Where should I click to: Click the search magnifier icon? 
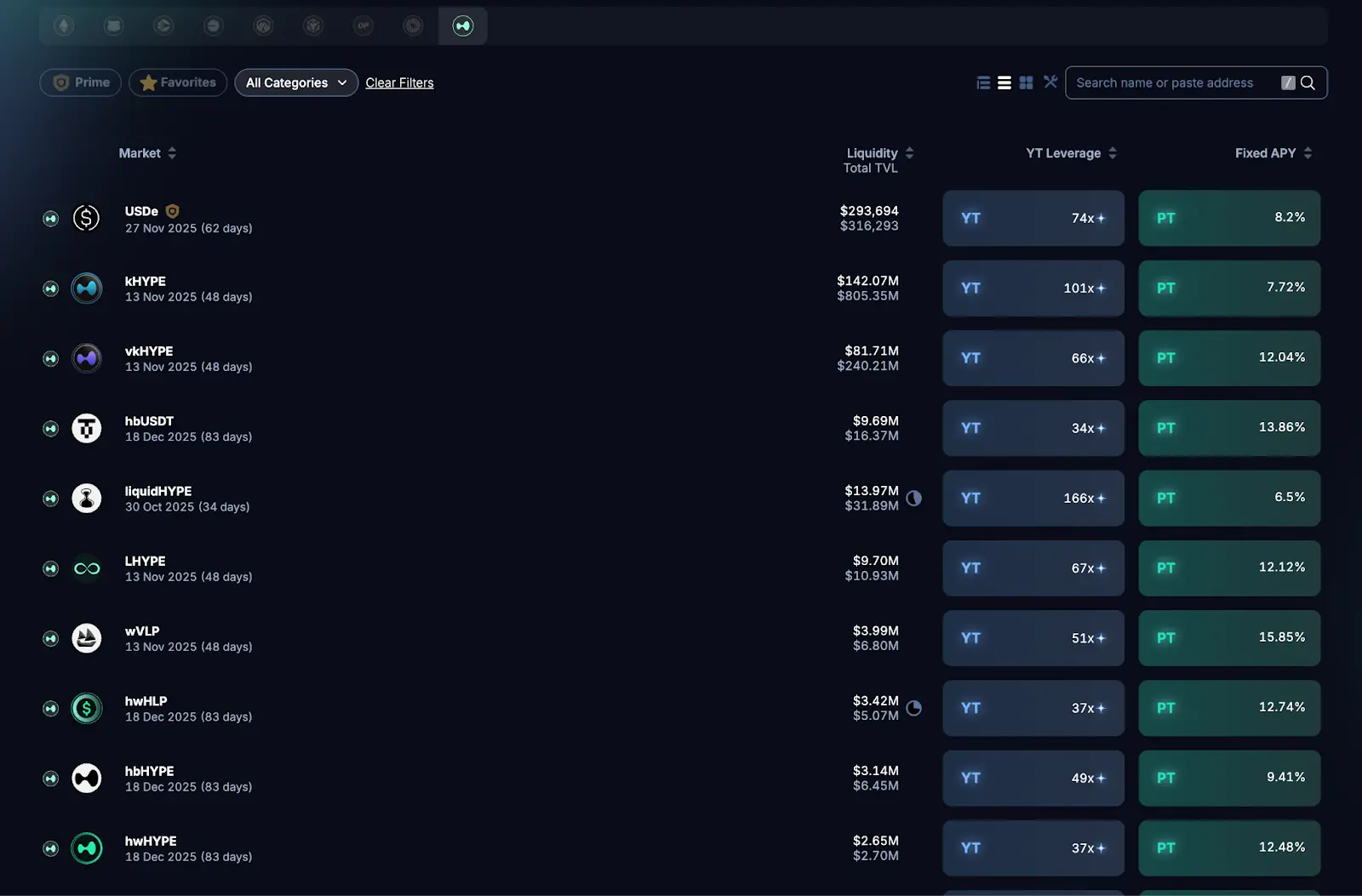point(1308,83)
